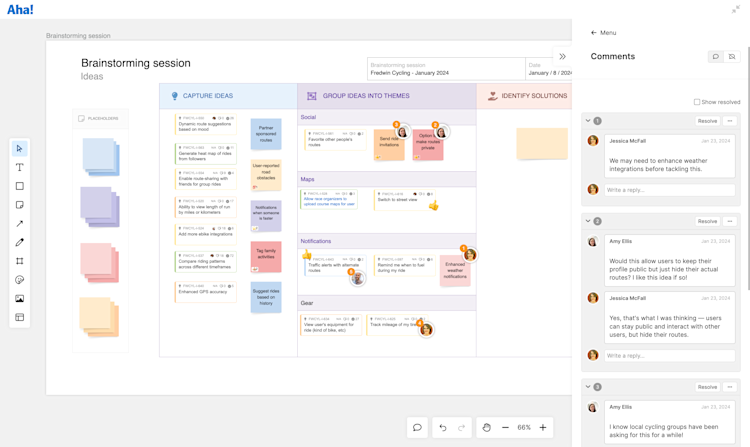Select the Notifications theme row label

316,241
